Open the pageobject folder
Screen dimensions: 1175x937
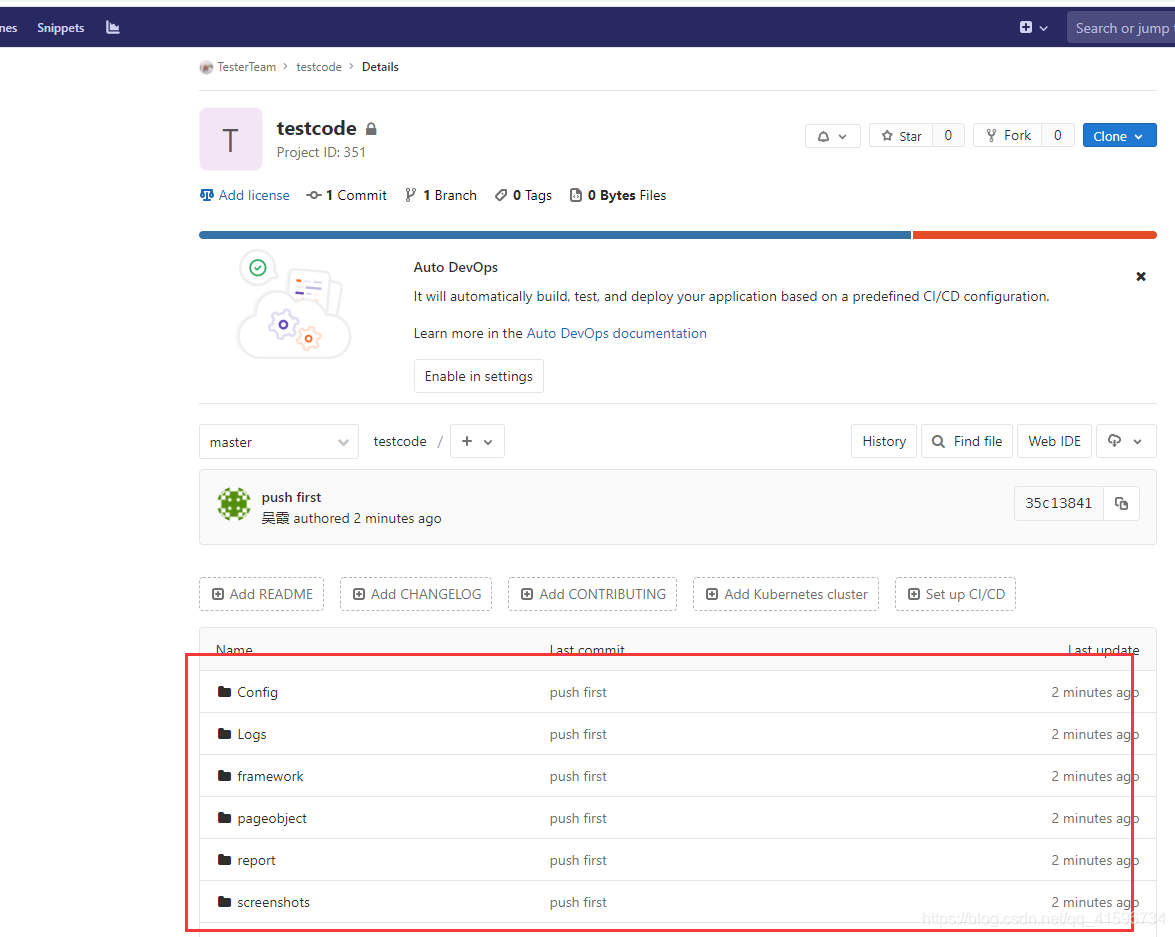(272, 819)
